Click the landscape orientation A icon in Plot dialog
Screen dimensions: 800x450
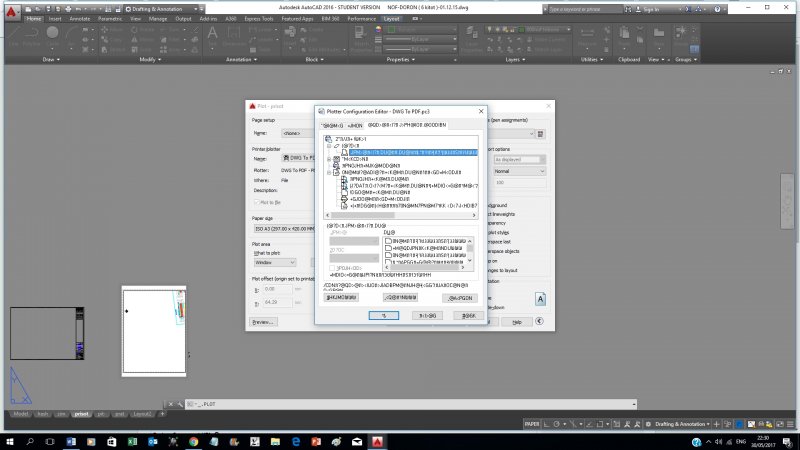click(540, 299)
